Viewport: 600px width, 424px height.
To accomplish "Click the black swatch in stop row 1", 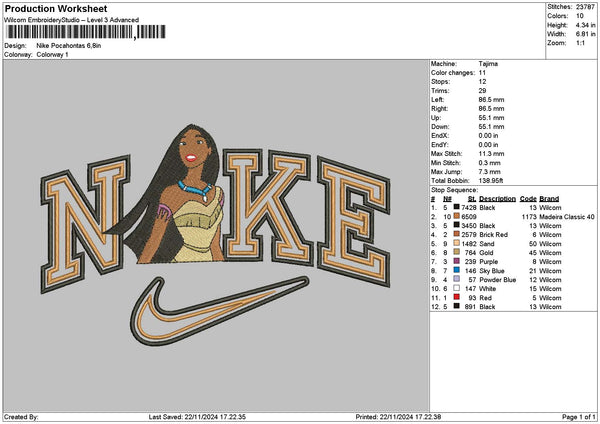I will click(457, 207).
